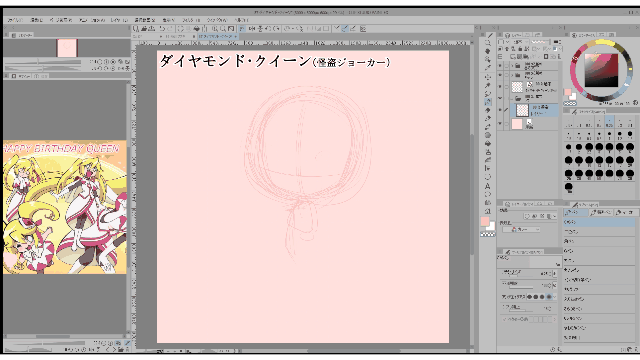640x360 pixels.
Task: Click the brush size slider in Tool Property
Action: (521, 275)
